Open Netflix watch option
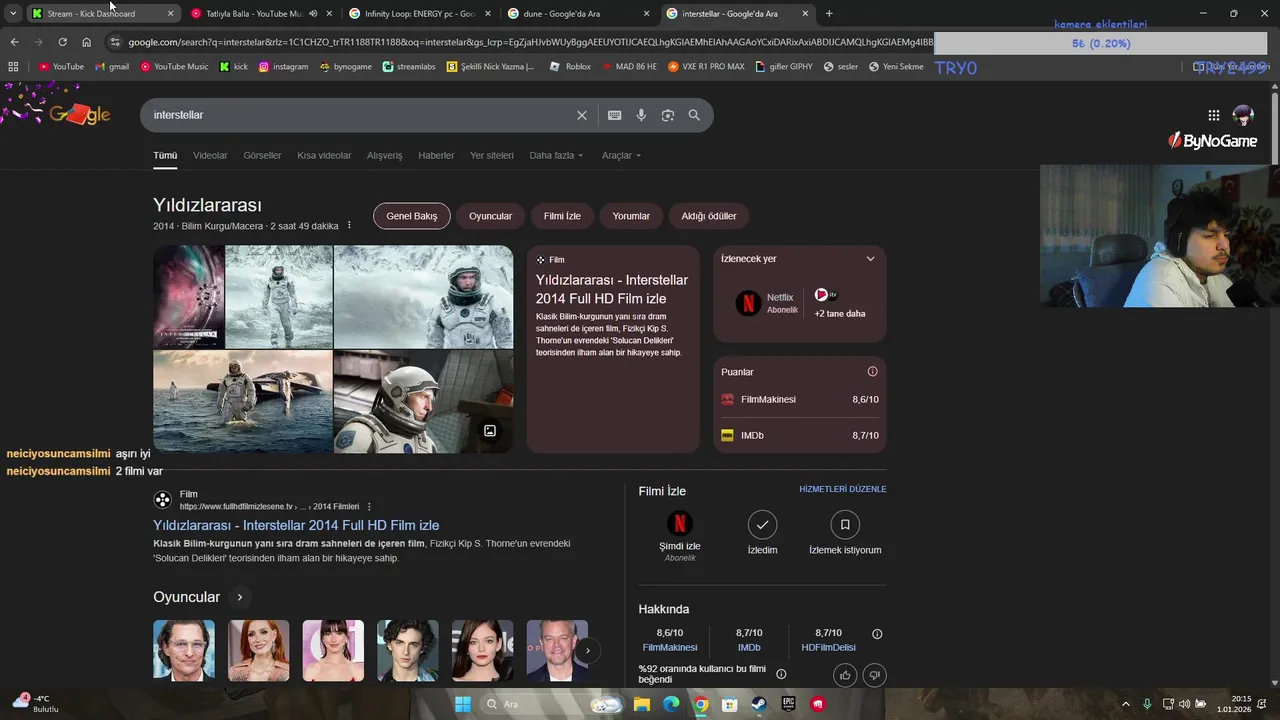Viewport: 1280px width, 720px height. pos(768,303)
